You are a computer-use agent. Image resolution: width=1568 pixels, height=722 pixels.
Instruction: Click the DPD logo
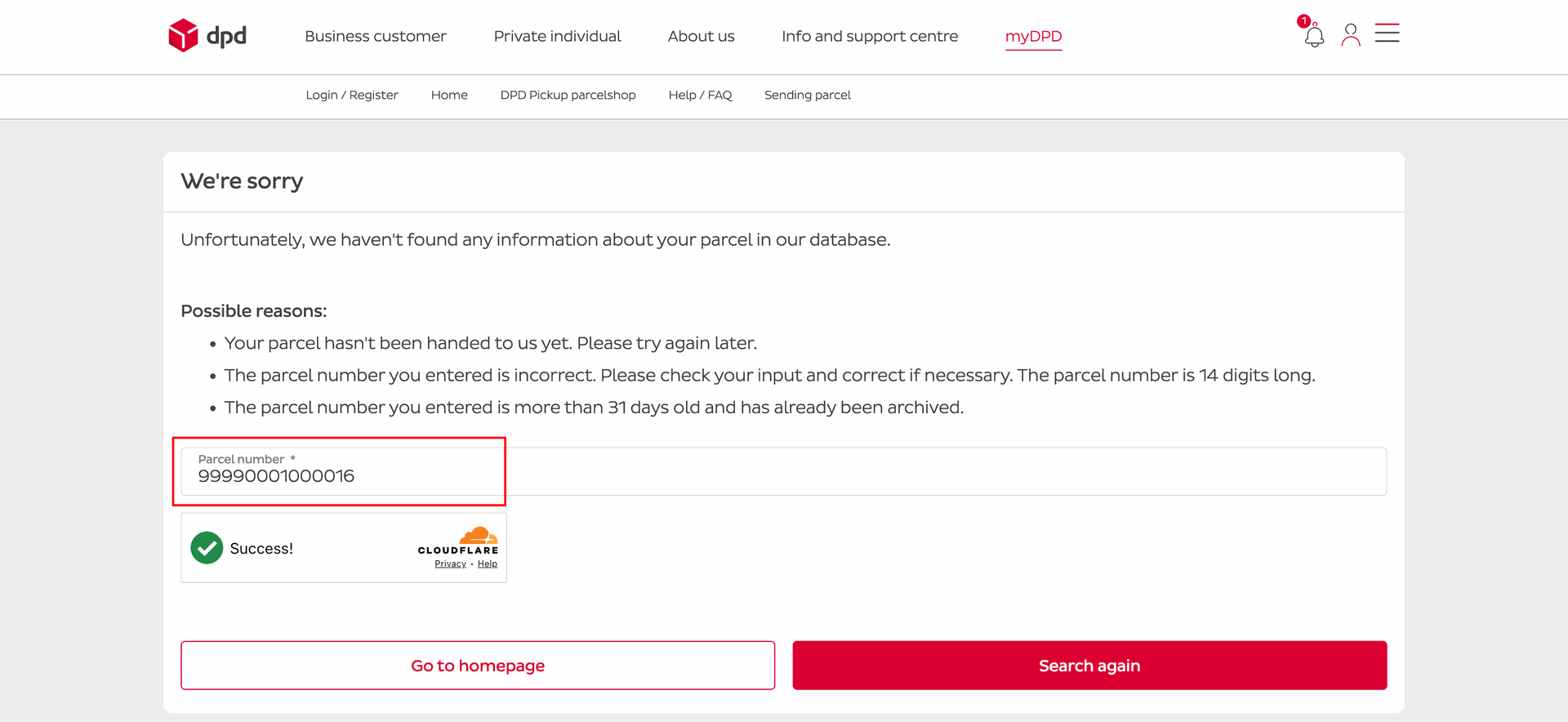click(207, 35)
